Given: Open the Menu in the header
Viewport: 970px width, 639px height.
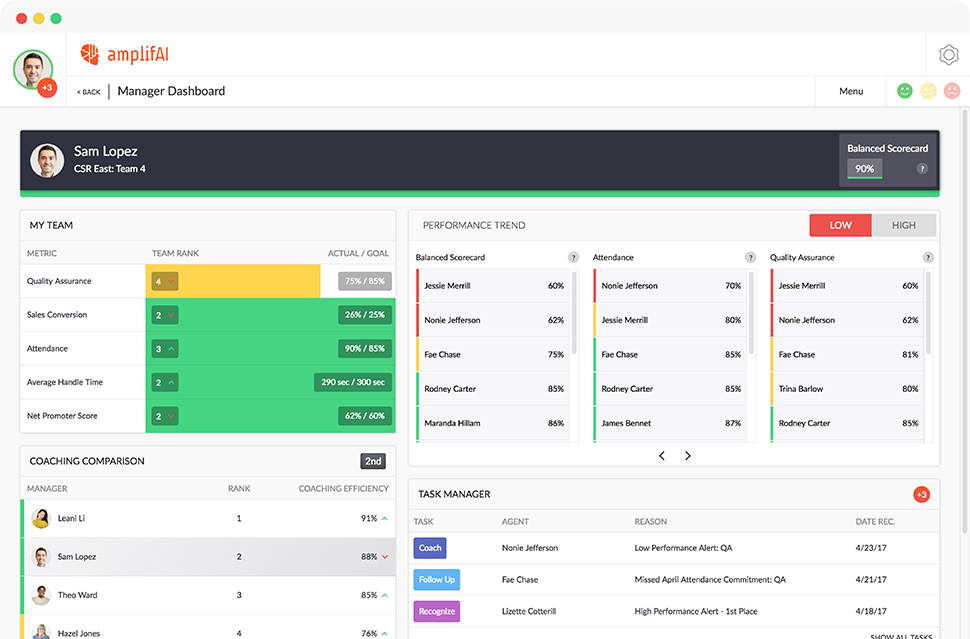Looking at the screenshot, I should click(851, 91).
